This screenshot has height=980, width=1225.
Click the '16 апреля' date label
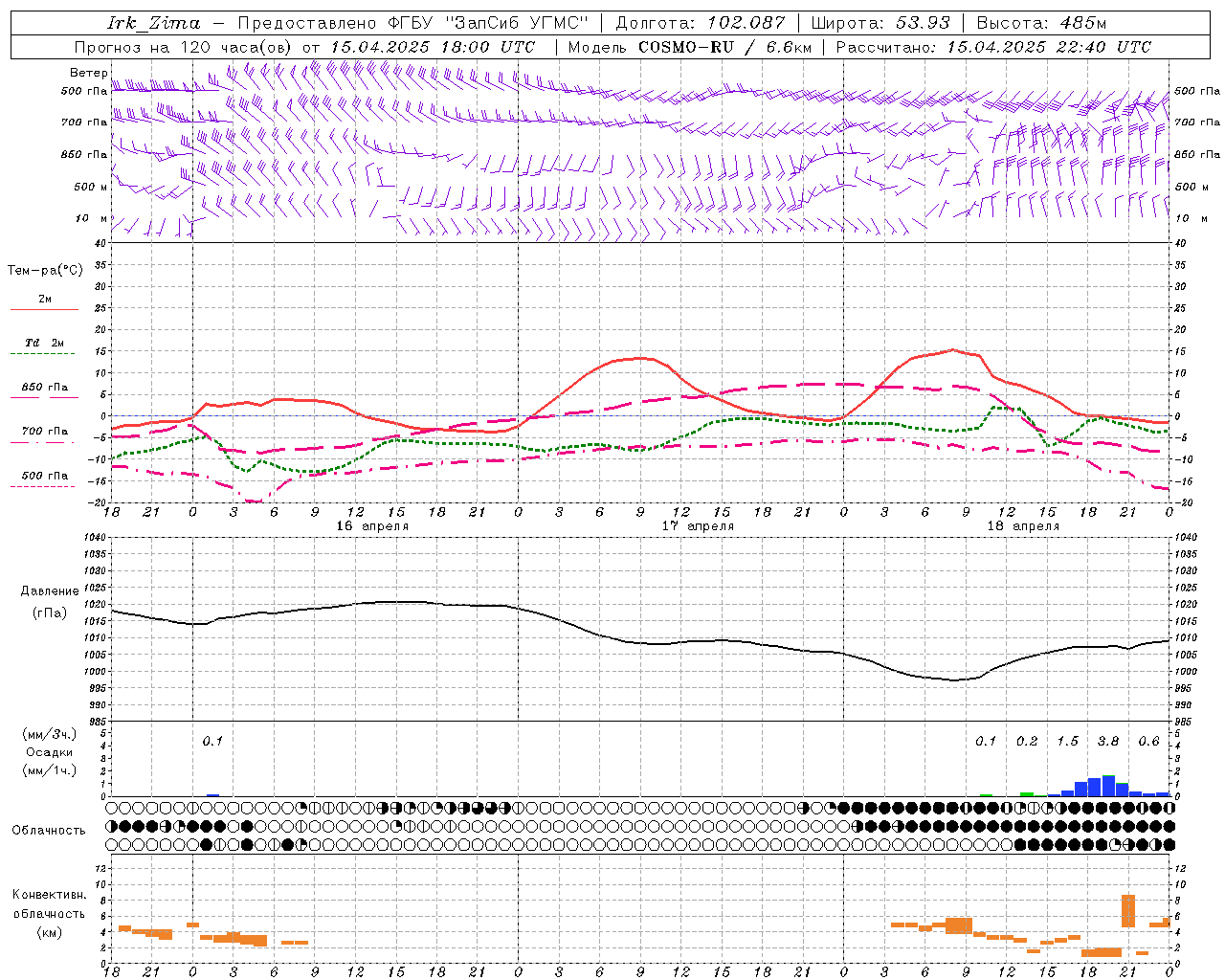[372, 526]
